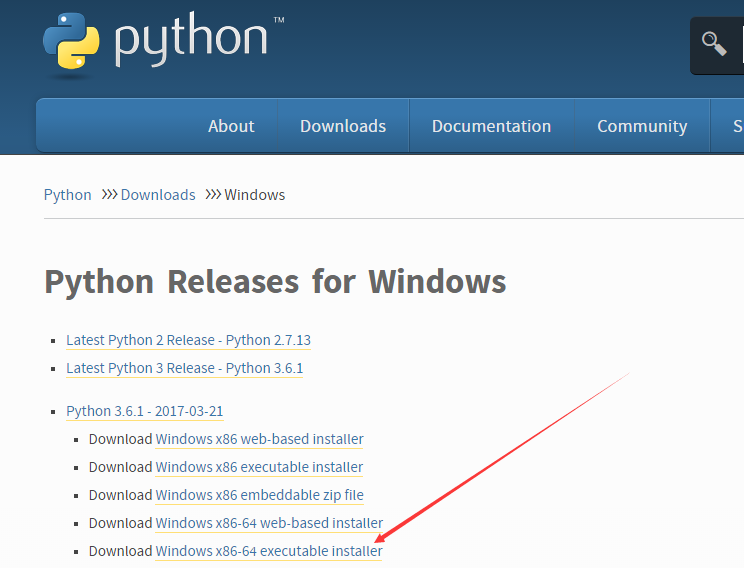Screen dimensions: 744x568
Task: Download Windows x86-64 executable installer
Action: tap(269, 551)
